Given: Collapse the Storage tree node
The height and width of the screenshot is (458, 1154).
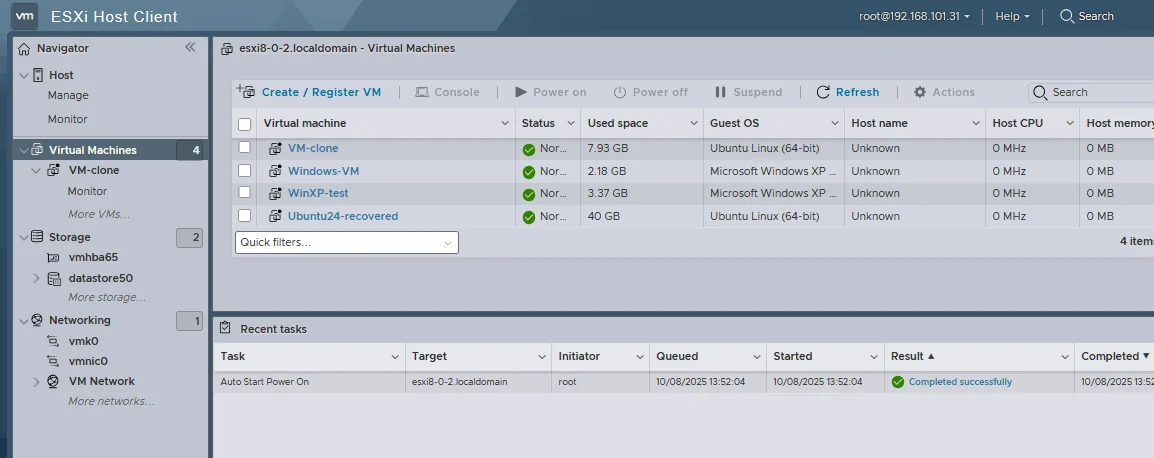Looking at the screenshot, I should [x=24, y=237].
